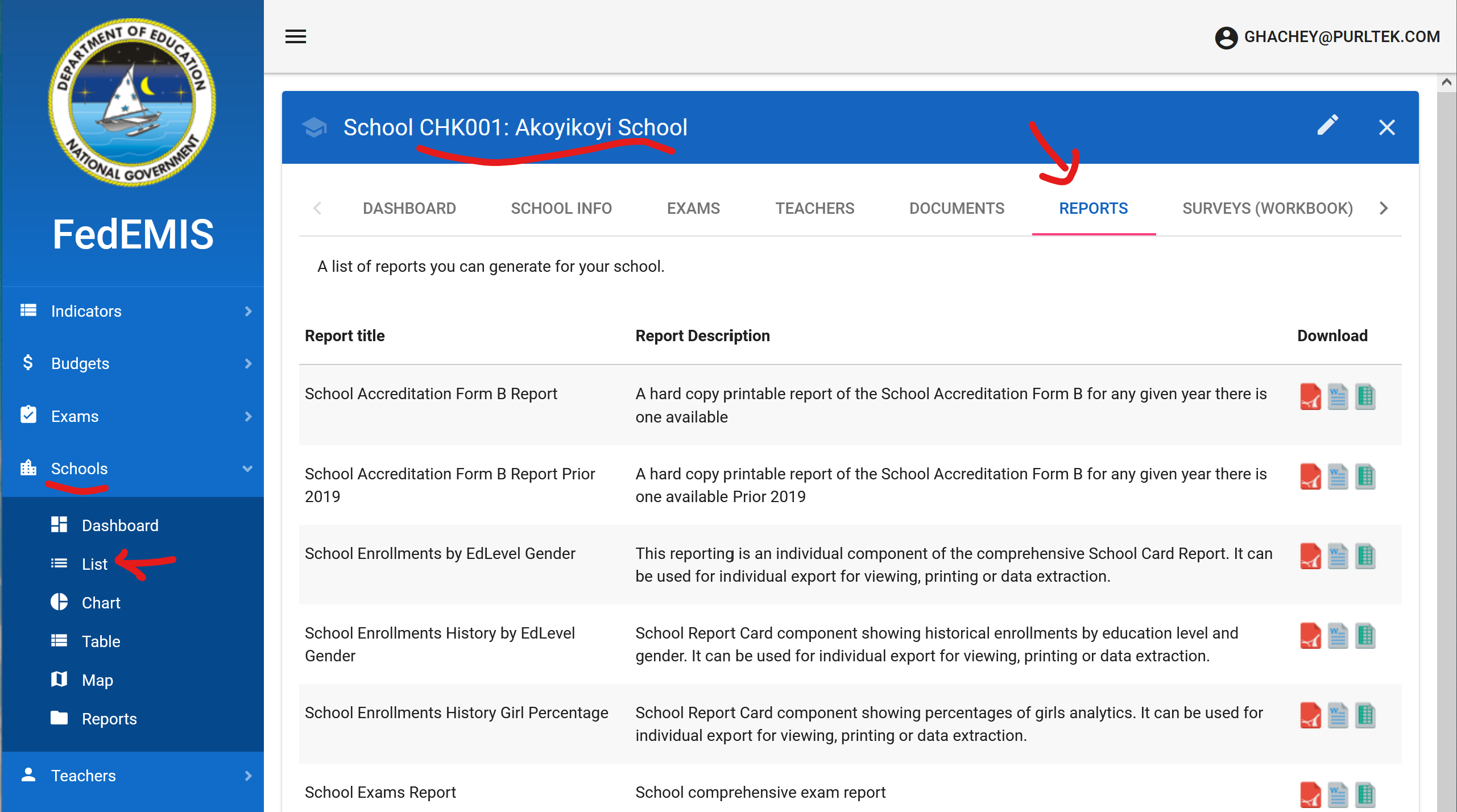The width and height of the screenshot is (1457, 812).
Task: Open the hamburger navigation menu
Action: (295, 37)
